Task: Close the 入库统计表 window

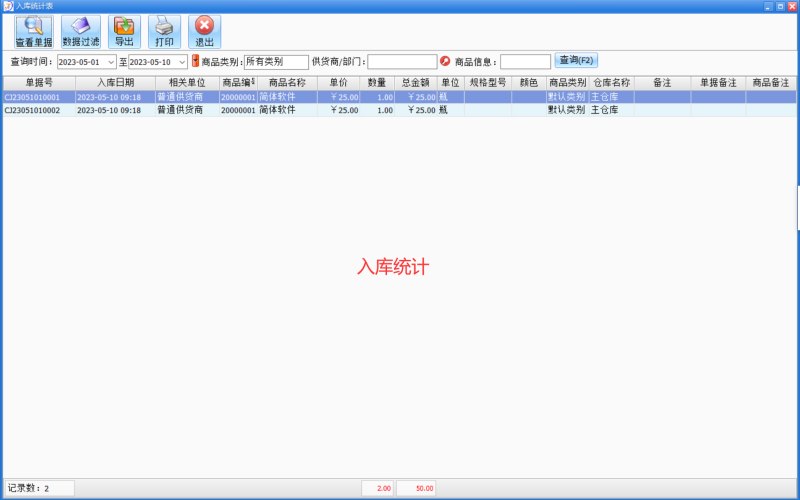Action: (x=792, y=7)
